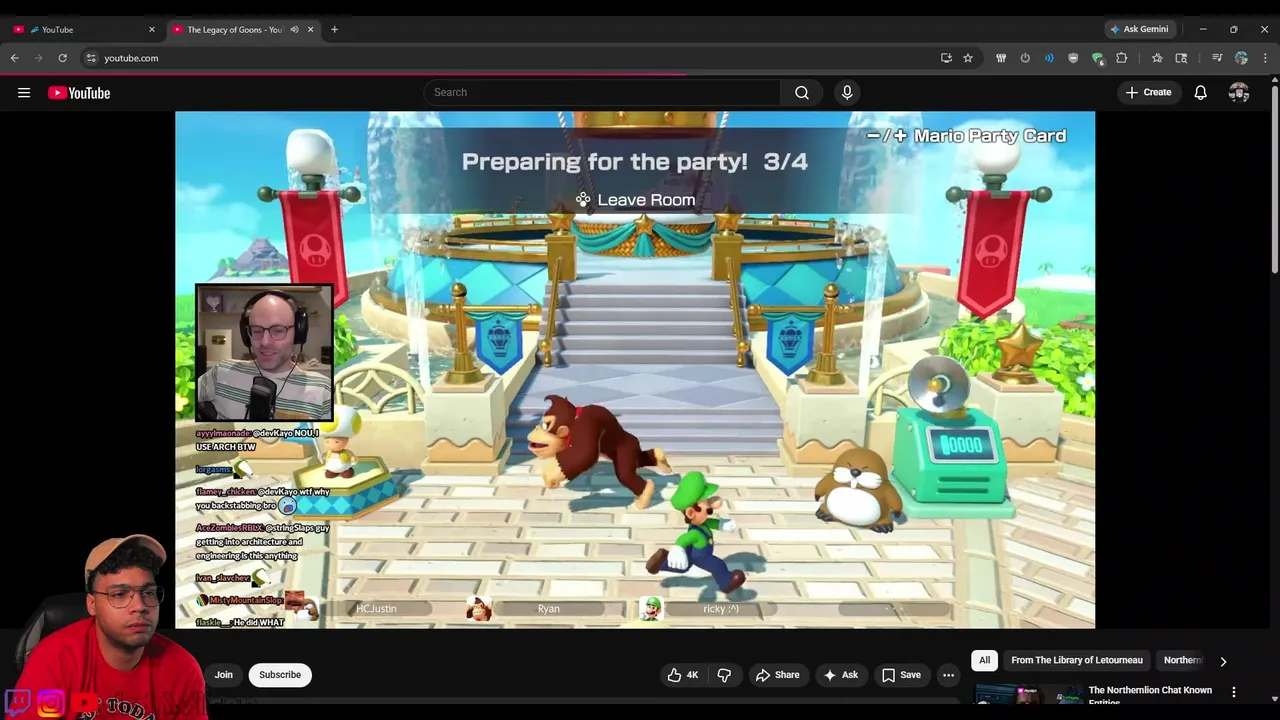Start voice search with microphone icon
This screenshot has width=1280, height=720.
coord(847,93)
